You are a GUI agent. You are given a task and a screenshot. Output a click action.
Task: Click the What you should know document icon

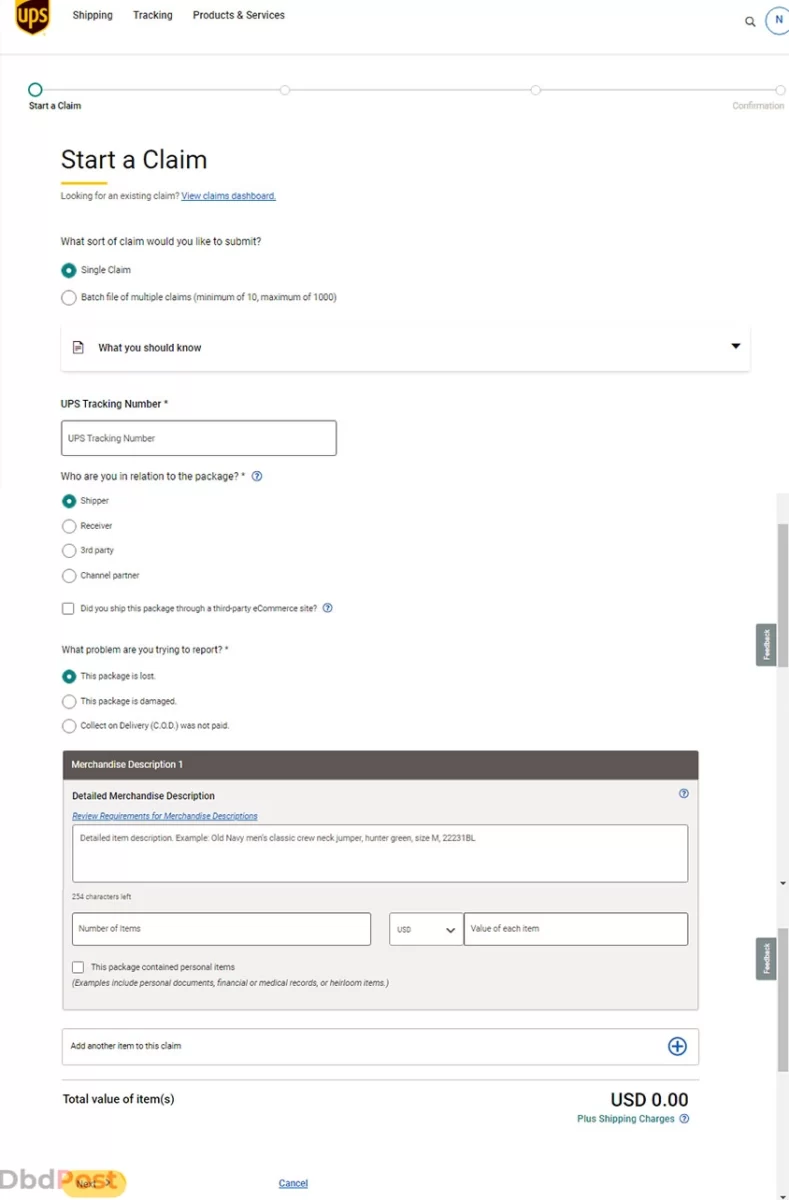[x=78, y=348]
